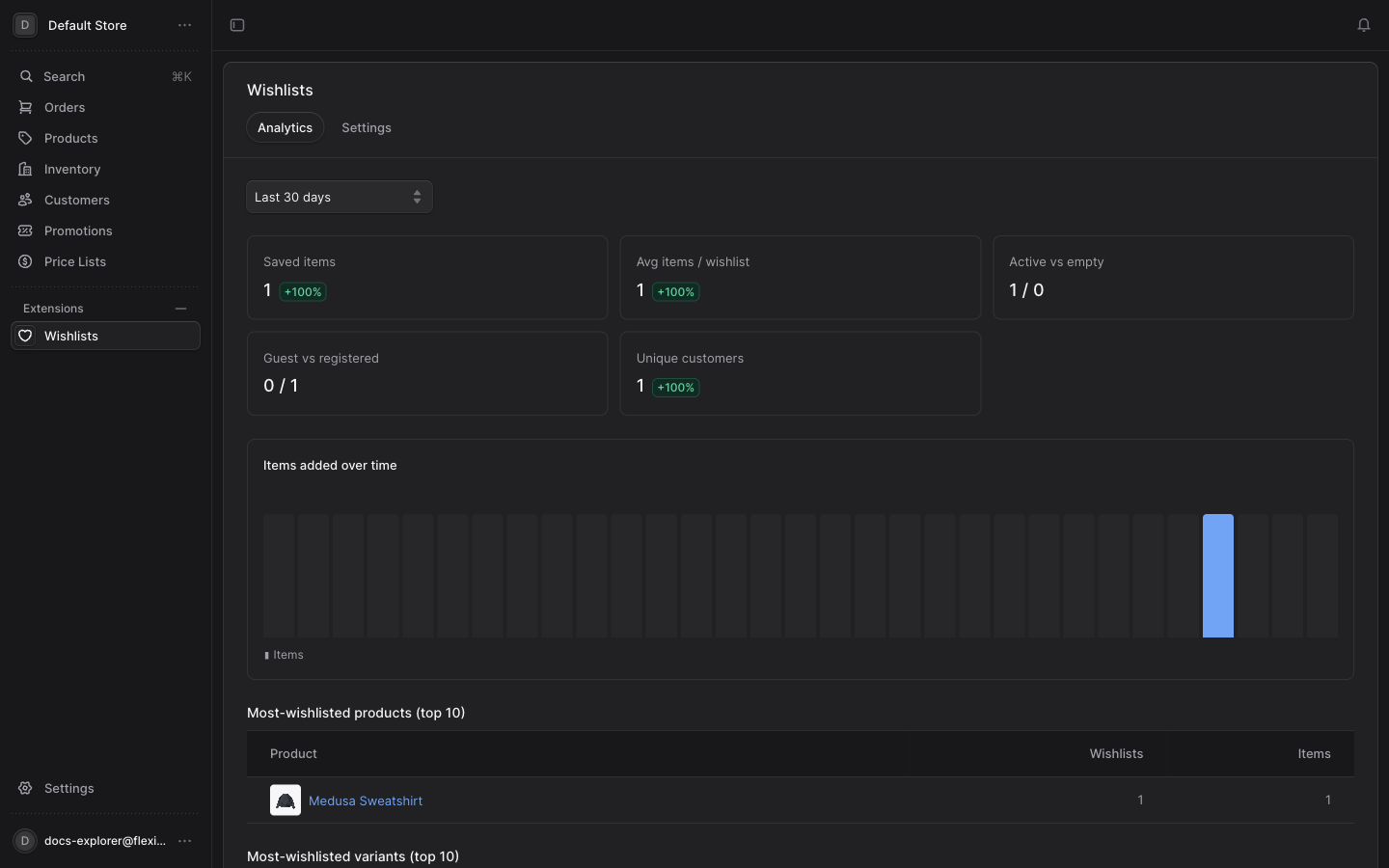Click the Search magnifier icon
The width and height of the screenshot is (1389, 868).
[x=26, y=76]
